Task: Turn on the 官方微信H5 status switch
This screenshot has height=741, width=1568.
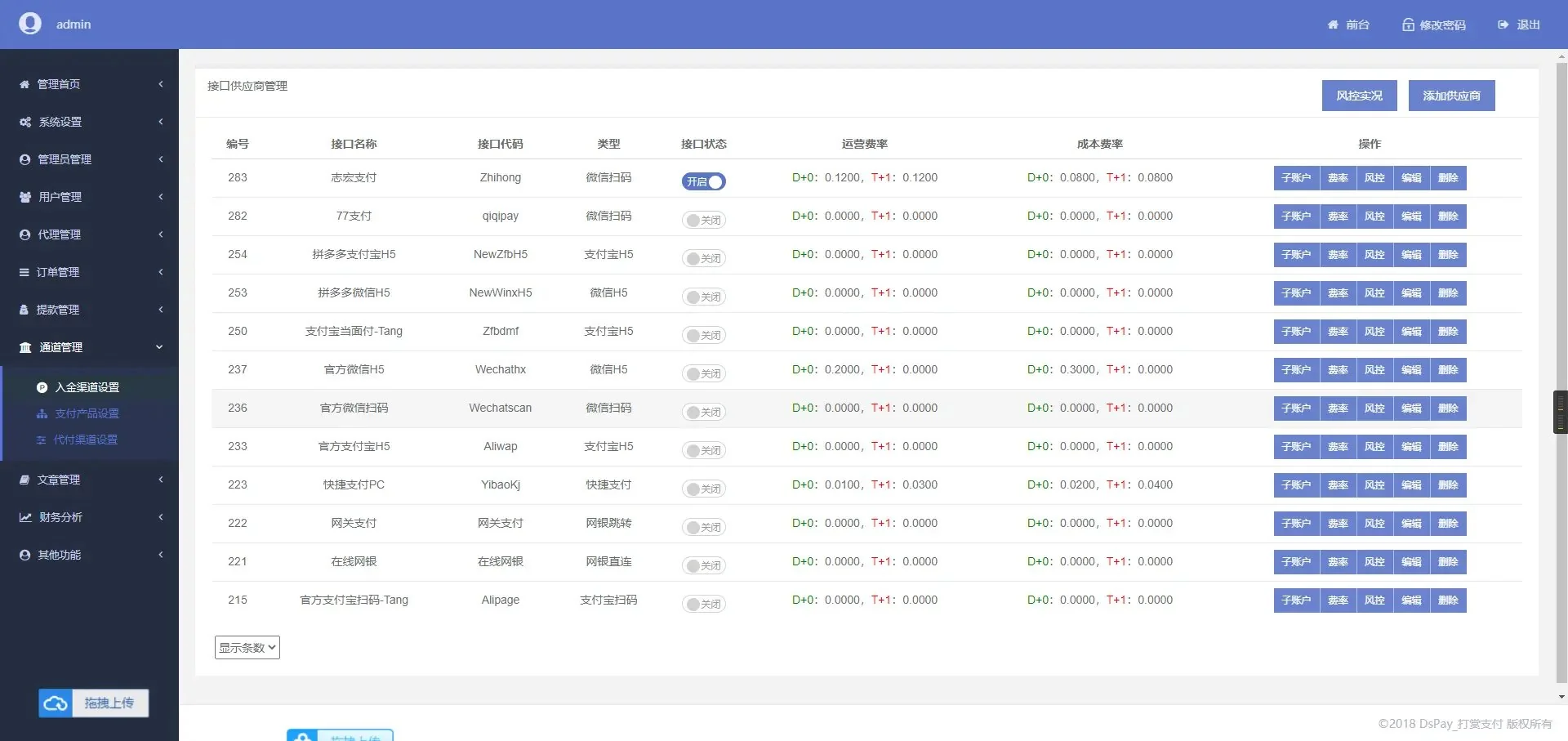Action: pos(703,373)
